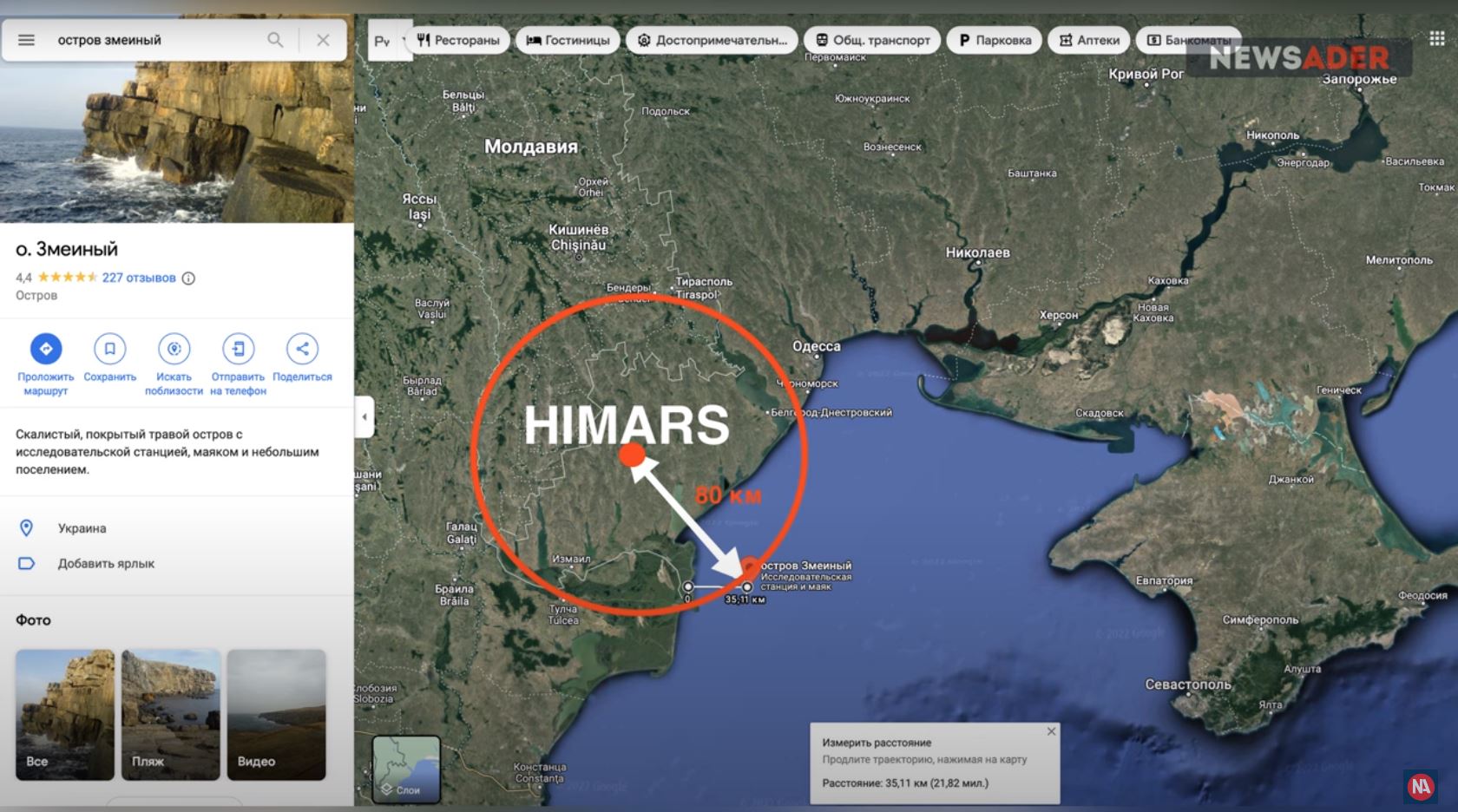Screen dimensions: 1458x812
Task: Open the Все photos thumbnail
Action: (65, 715)
